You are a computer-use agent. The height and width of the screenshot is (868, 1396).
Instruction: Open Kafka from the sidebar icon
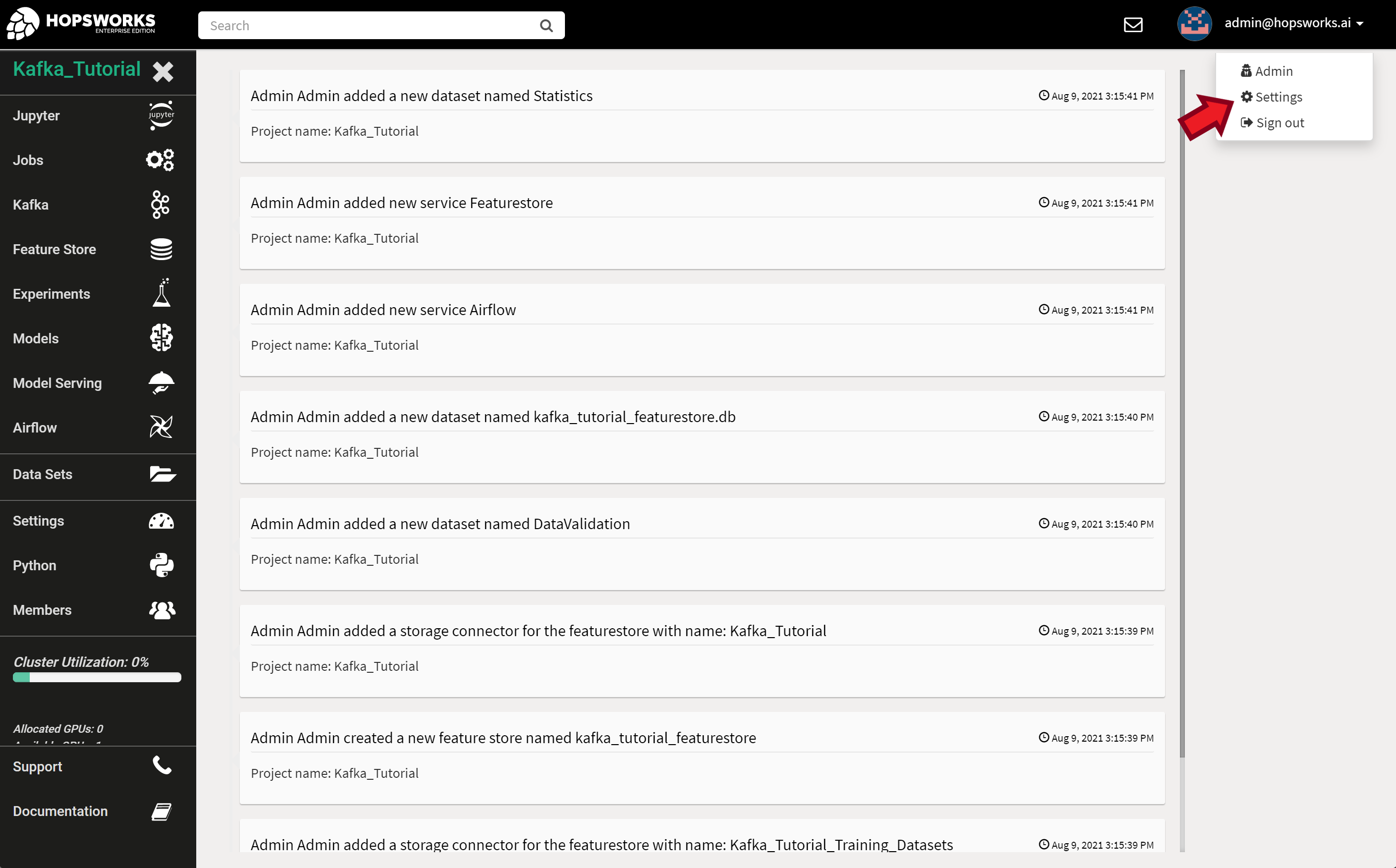pos(160,205)
